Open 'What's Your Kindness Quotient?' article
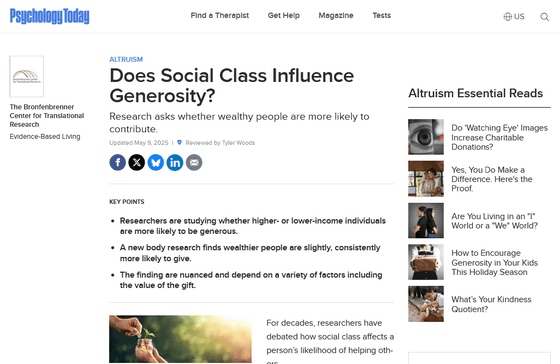 [491, 304]
